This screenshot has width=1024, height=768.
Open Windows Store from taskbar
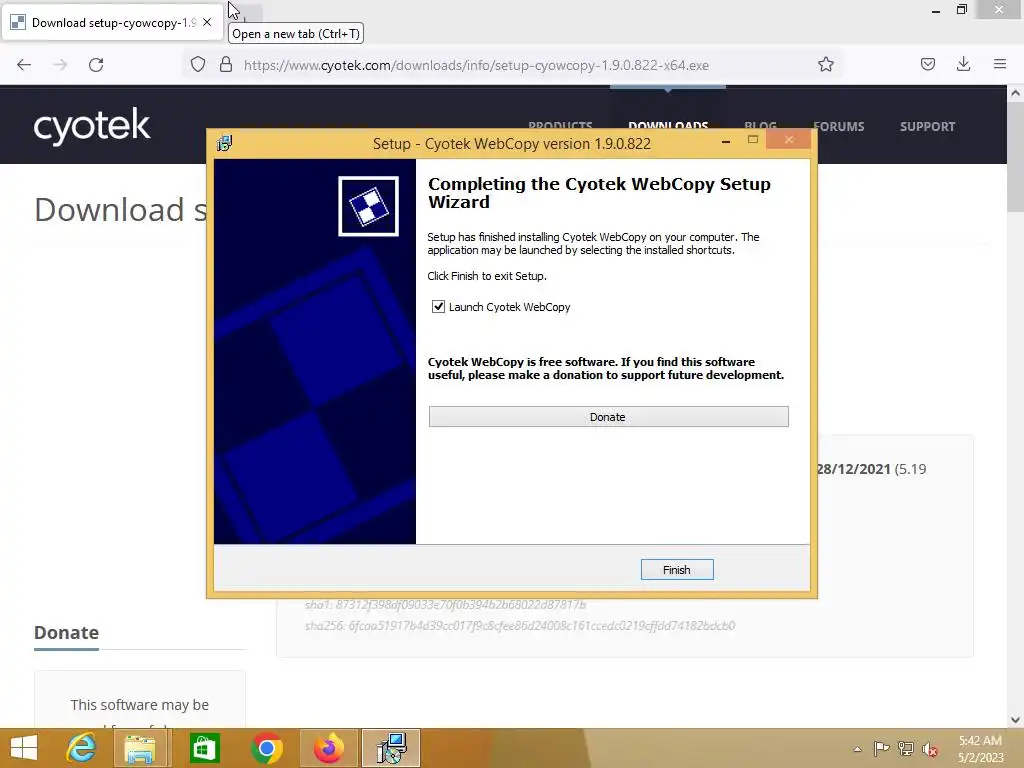point(204,748)
